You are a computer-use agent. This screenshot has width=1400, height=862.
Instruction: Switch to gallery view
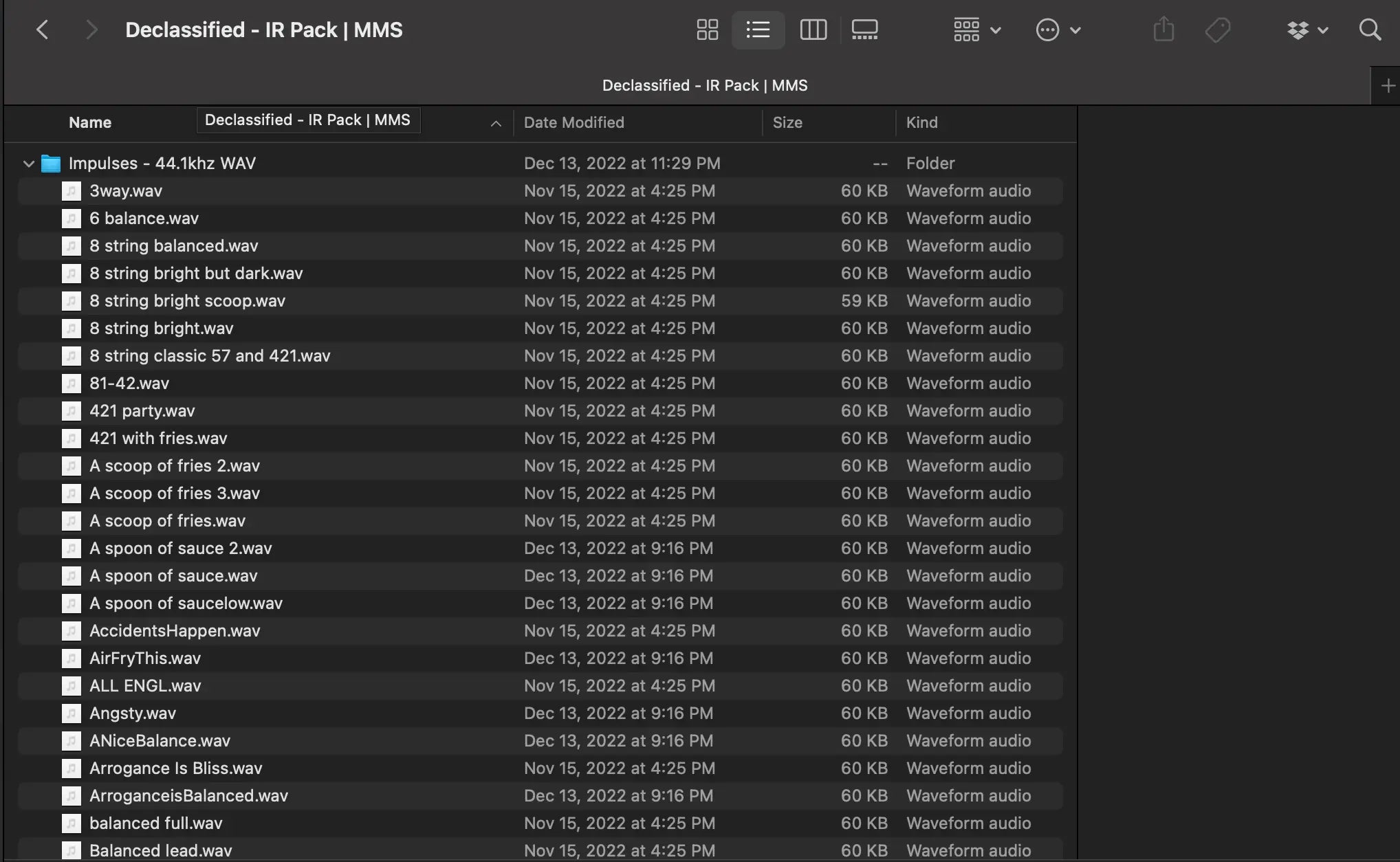pyautogui.click(x=864, y=30)
